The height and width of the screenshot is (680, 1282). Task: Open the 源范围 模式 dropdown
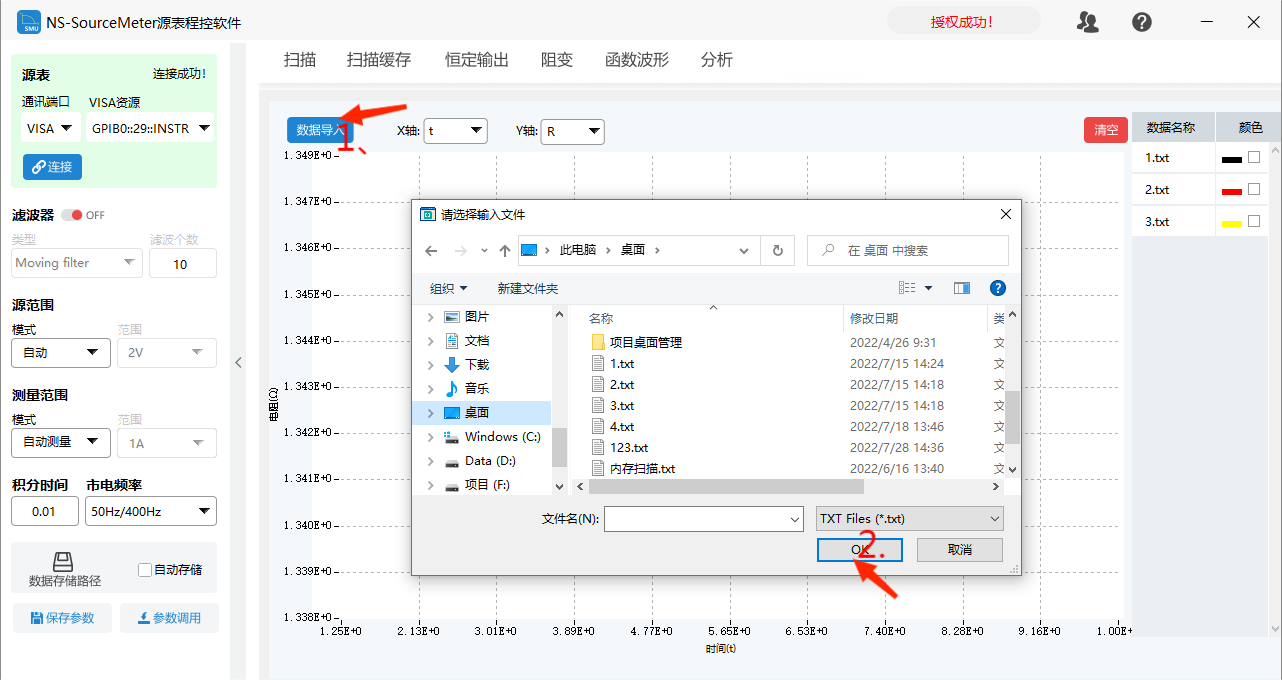(61, 352)
